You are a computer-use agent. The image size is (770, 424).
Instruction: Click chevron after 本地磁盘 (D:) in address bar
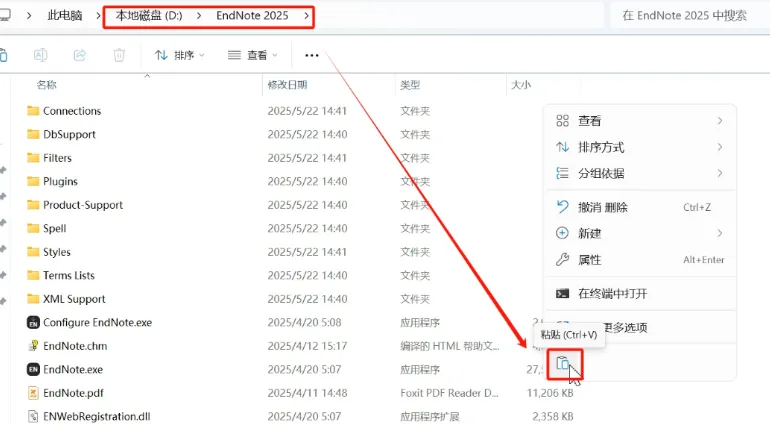[x=199, y=16]
